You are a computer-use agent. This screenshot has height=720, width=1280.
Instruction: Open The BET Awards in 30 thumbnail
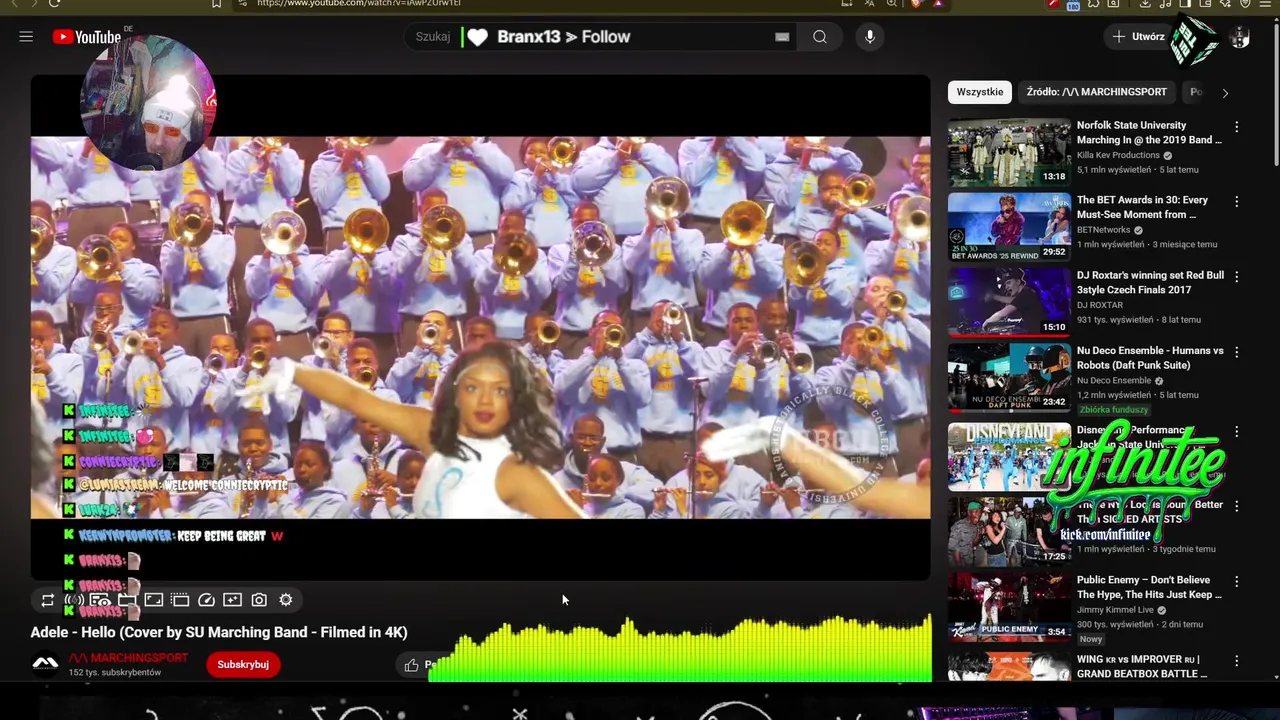[1009, 227]
